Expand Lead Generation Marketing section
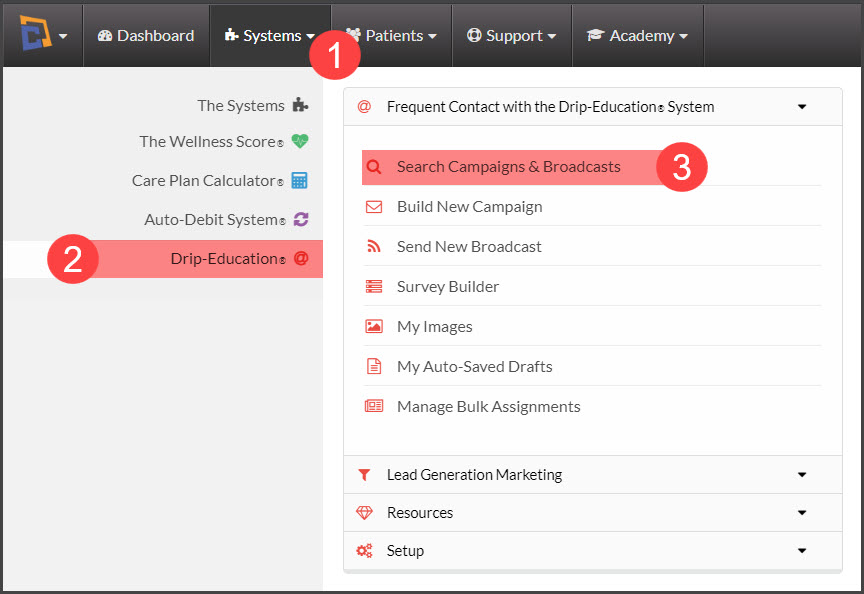864x594 pixels. tap(593, 474)
